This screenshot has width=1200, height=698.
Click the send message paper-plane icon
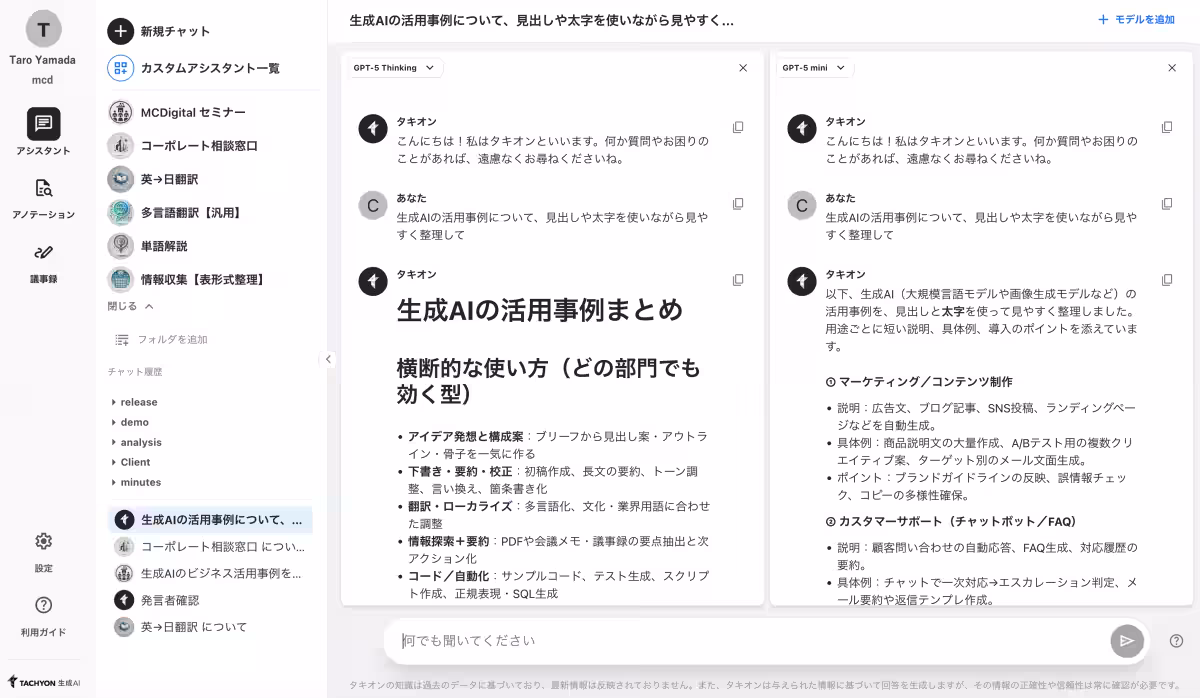click(x=1127, y=641)
